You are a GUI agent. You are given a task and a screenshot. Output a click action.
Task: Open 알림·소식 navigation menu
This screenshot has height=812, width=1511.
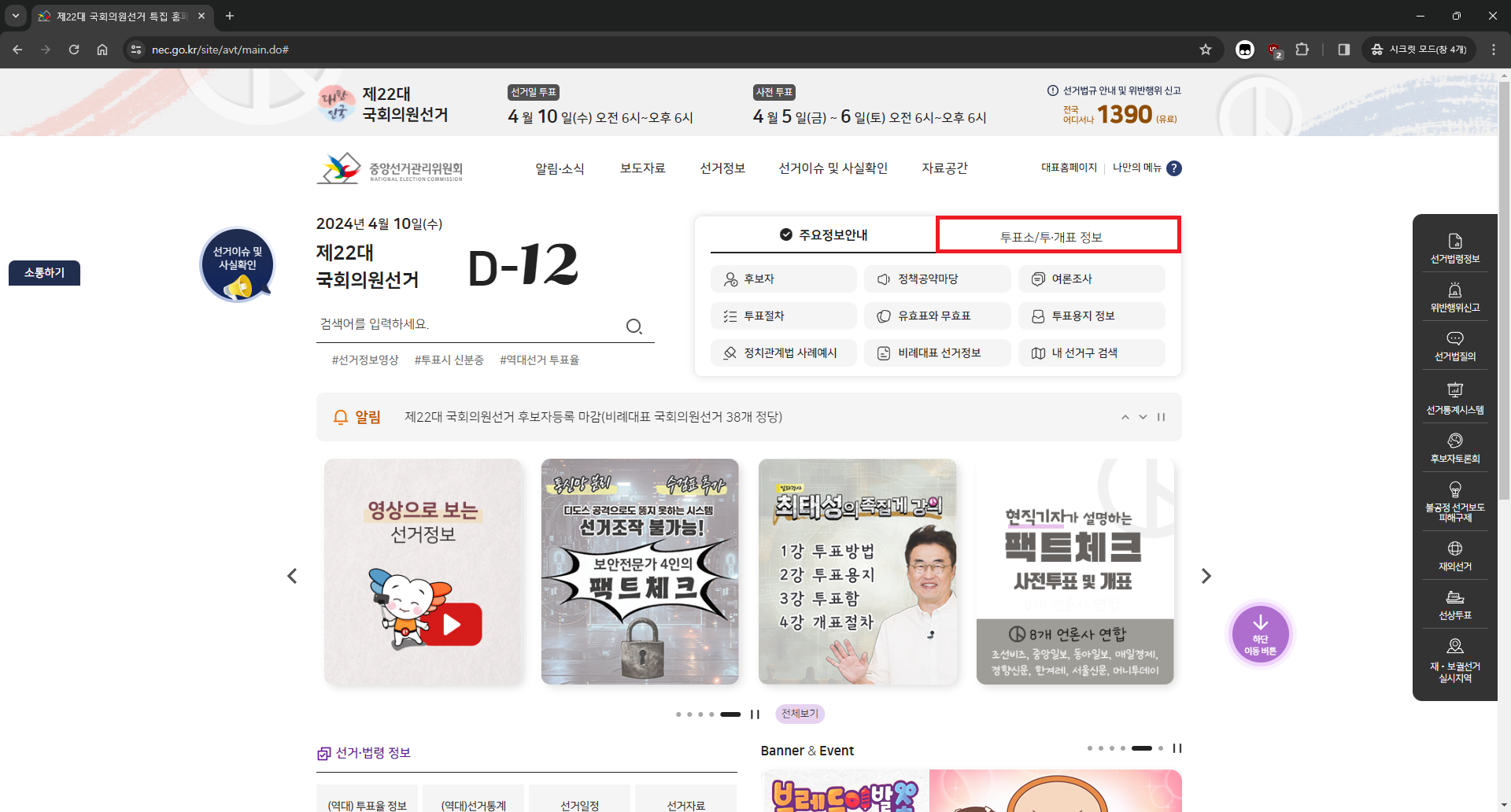[560, 168]
